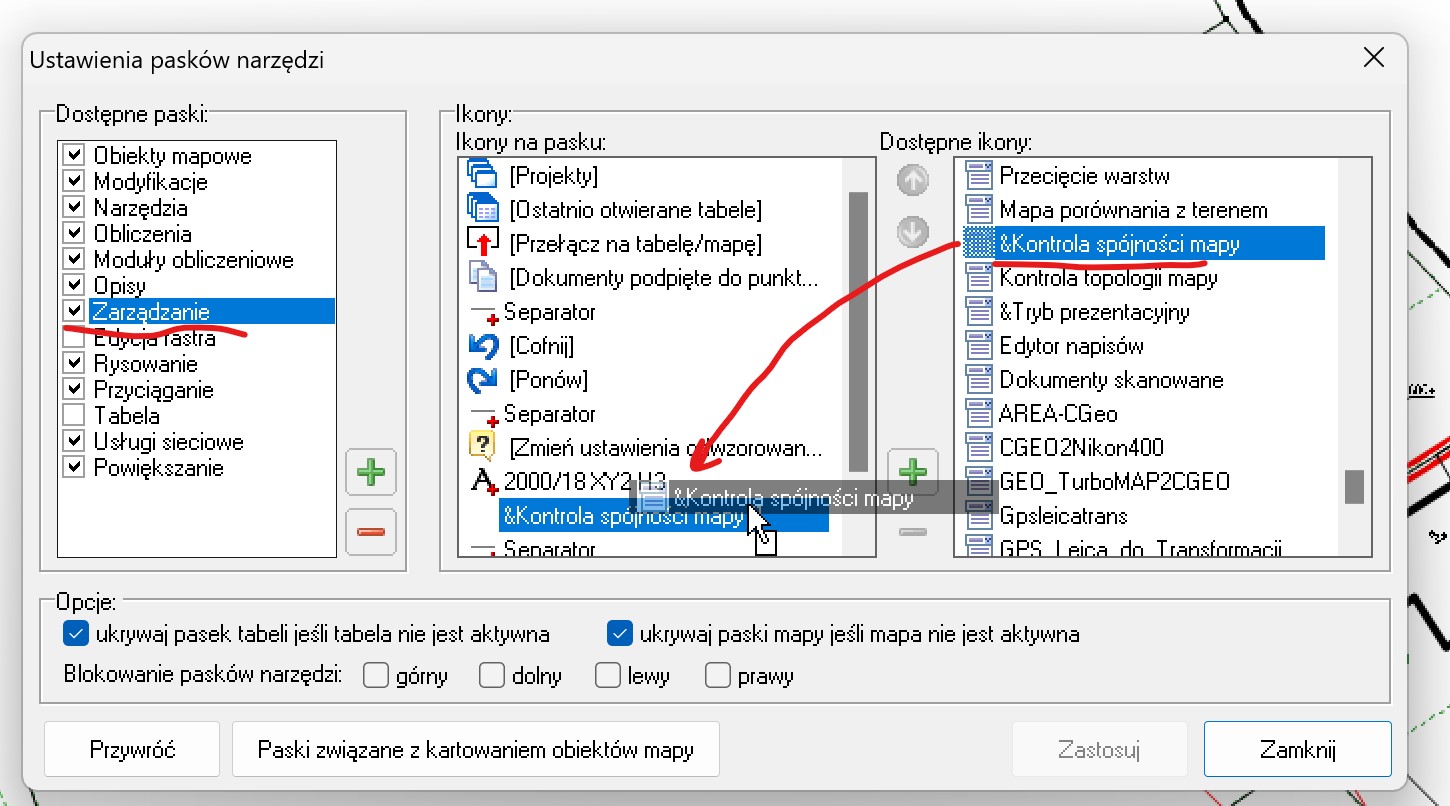The image size is (1450, 806).
Task: Enable lewy toolbar lock checkbox
Action: pos(608,676)
